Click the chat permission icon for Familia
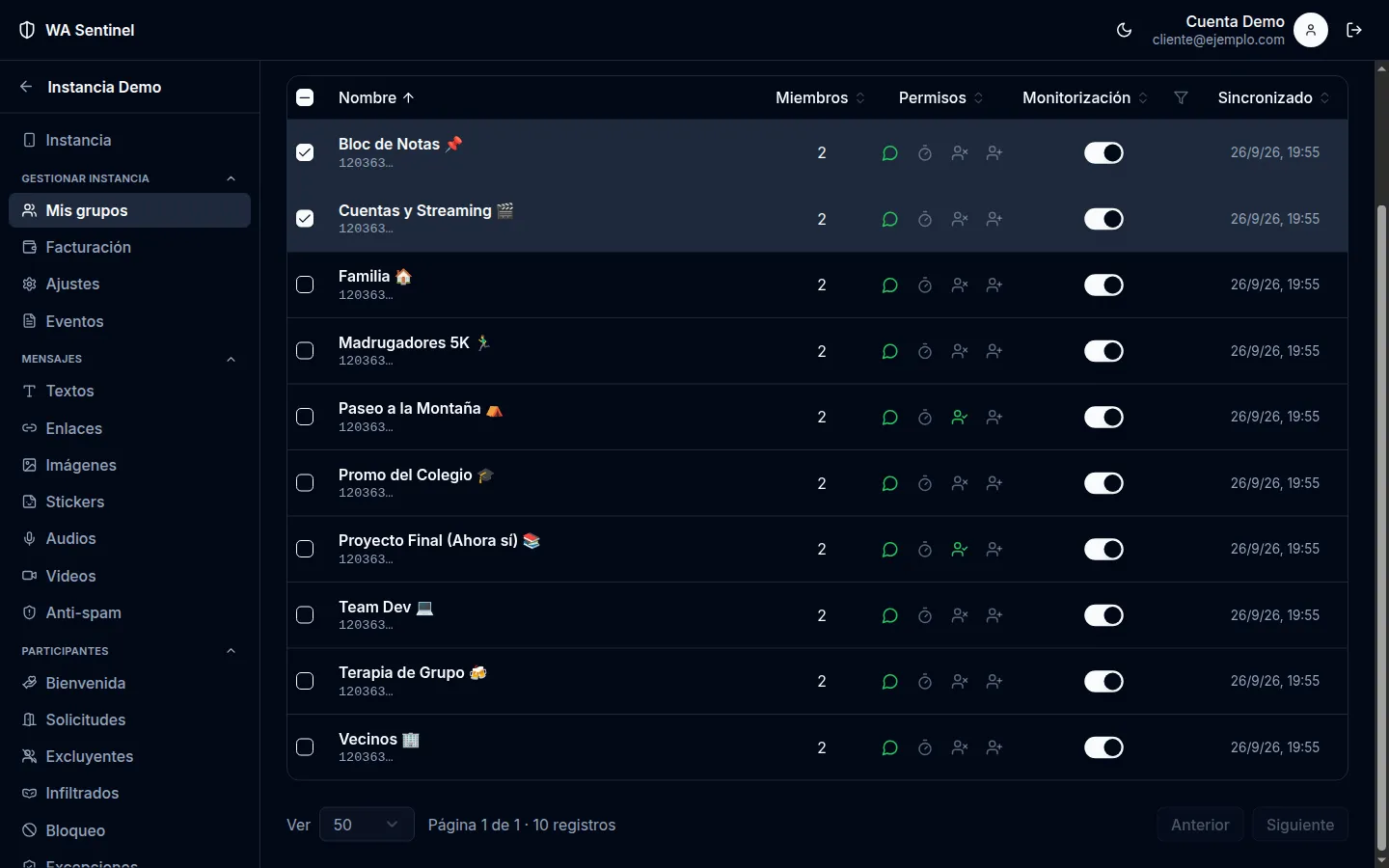The image size is (1389, 868). (890, 285)
